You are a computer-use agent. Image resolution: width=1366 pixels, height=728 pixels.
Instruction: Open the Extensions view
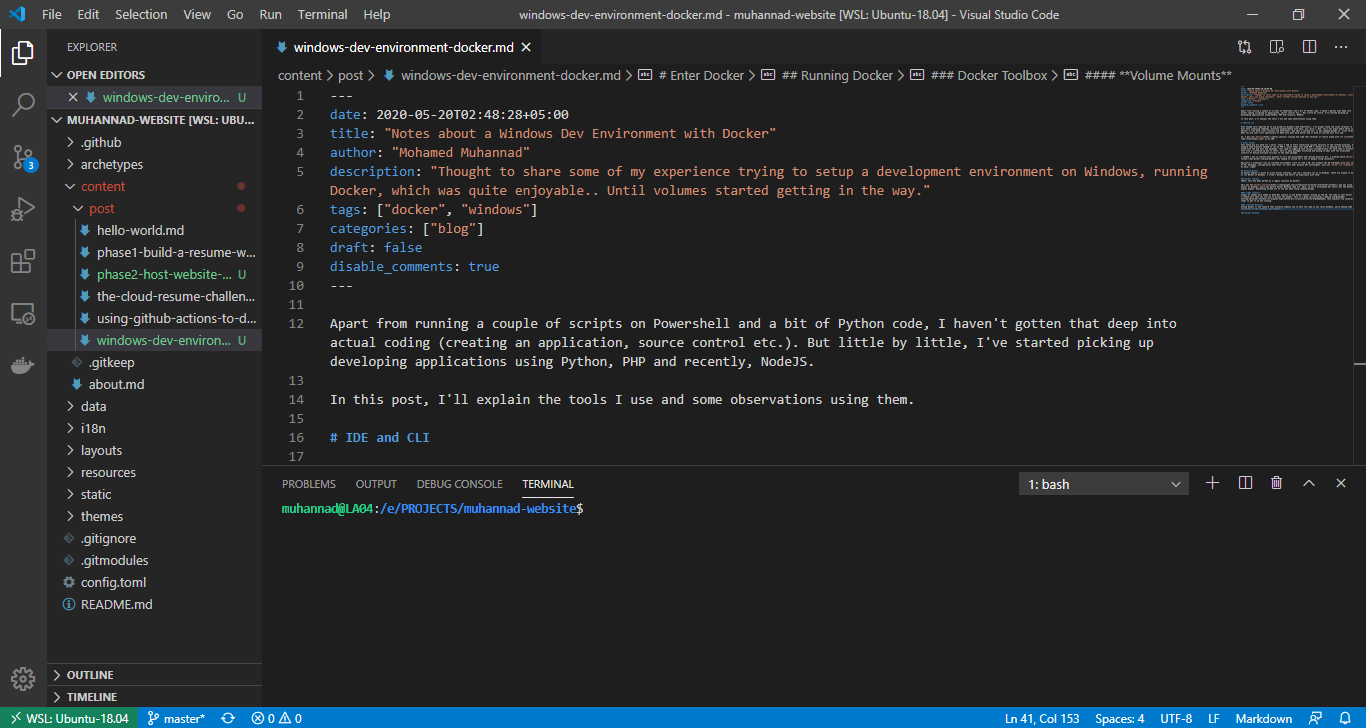click(x=22, y=261)
